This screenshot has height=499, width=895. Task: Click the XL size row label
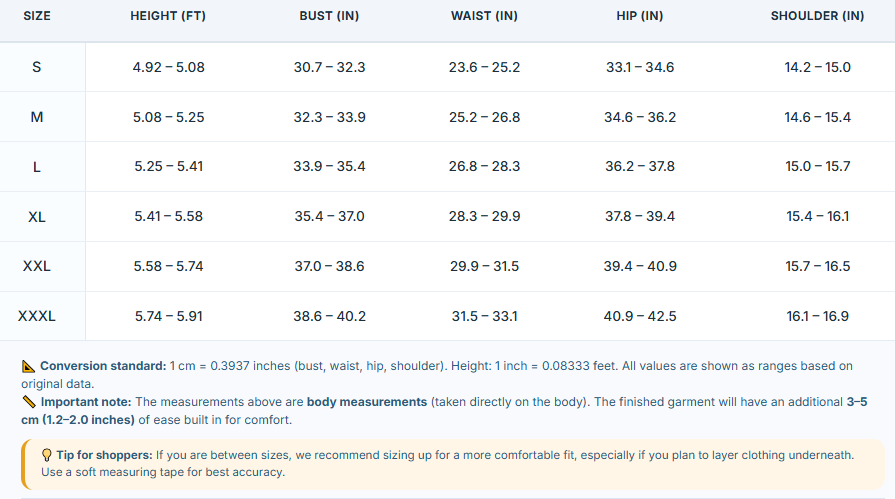[37, 217]
